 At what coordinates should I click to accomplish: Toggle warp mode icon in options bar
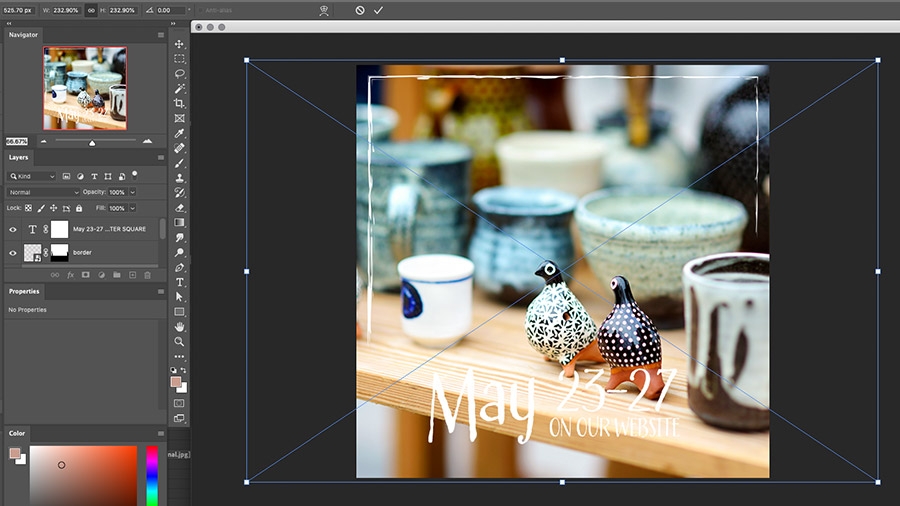click(324, 10)
